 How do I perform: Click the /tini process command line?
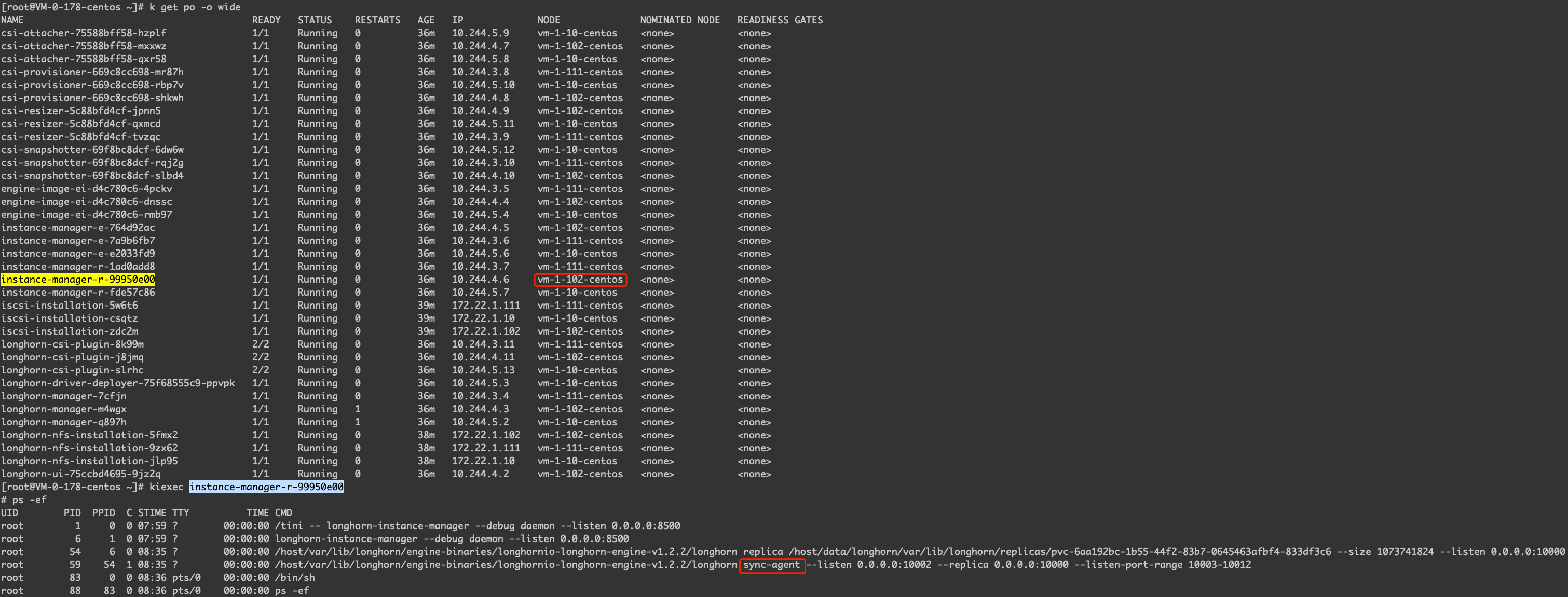click(x=477, y=526)
